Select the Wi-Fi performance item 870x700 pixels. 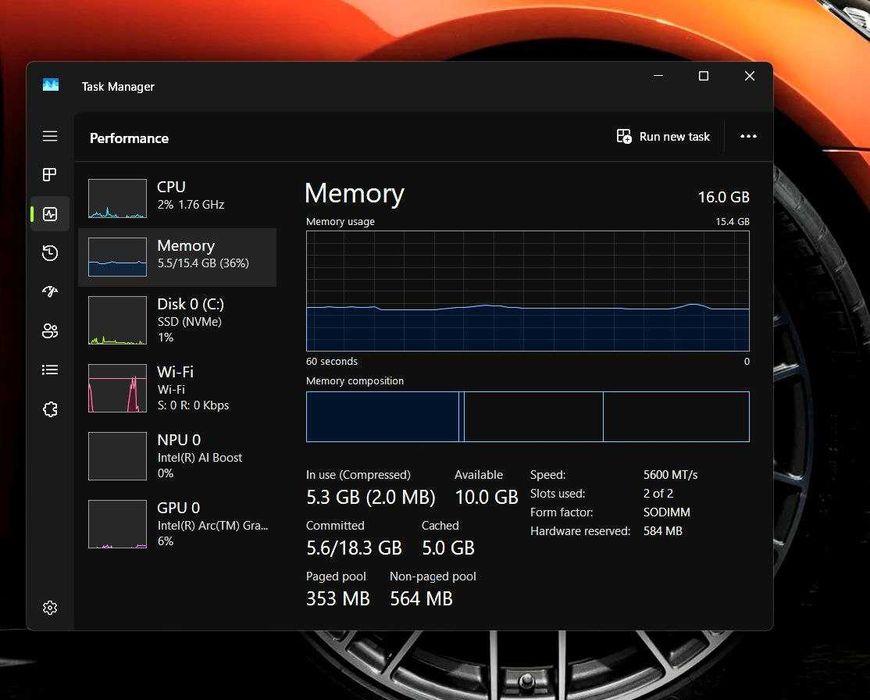[178, 388]
